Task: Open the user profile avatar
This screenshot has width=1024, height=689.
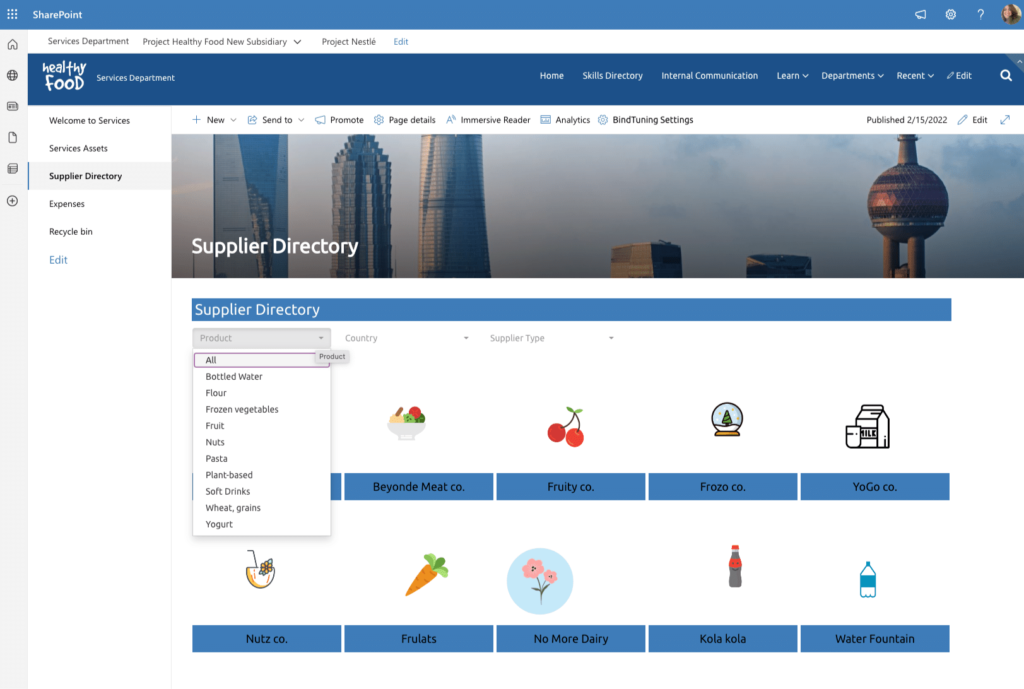Action: point(1010,14)
